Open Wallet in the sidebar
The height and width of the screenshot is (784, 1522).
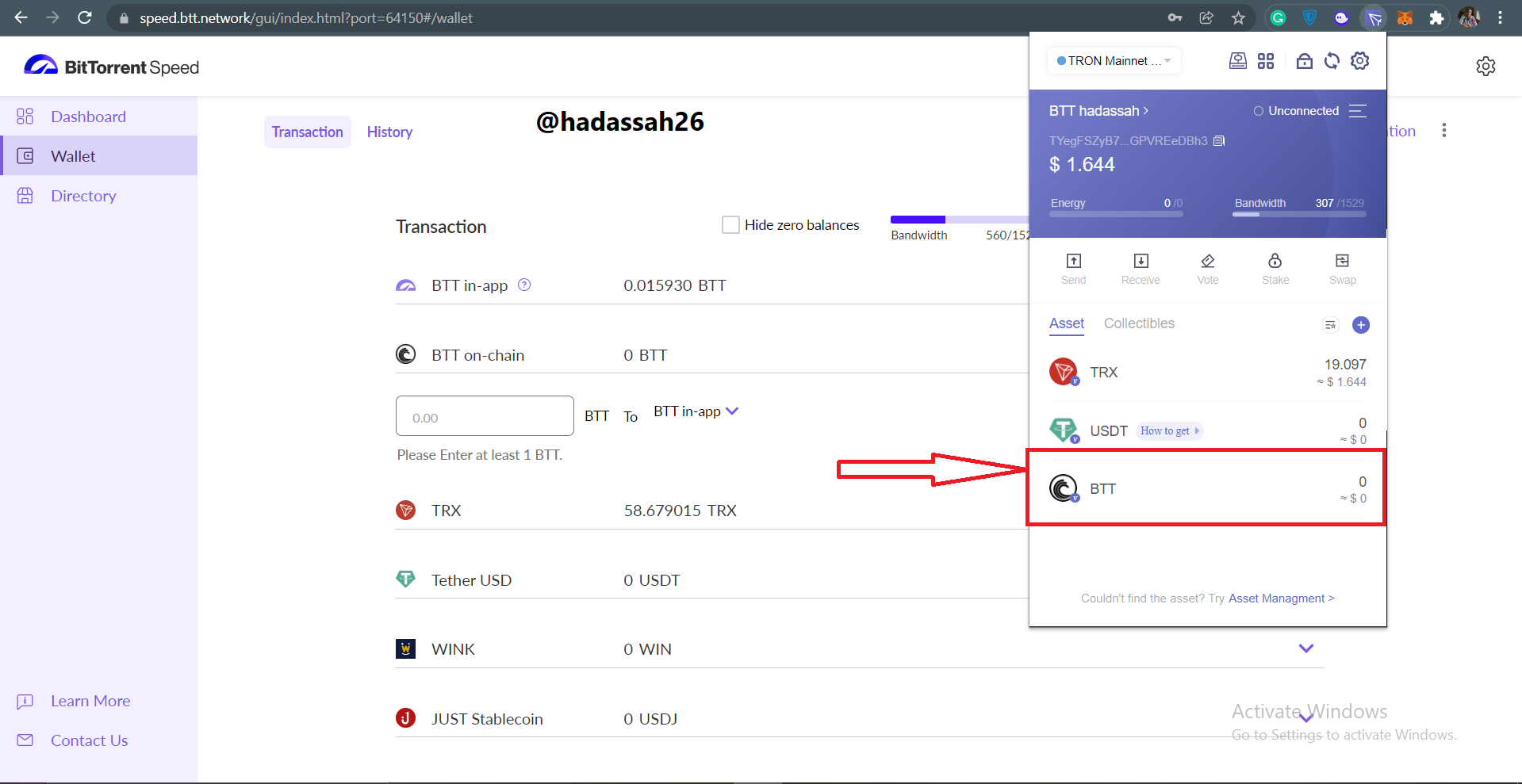pyautogui.click(x=98, y=155)
